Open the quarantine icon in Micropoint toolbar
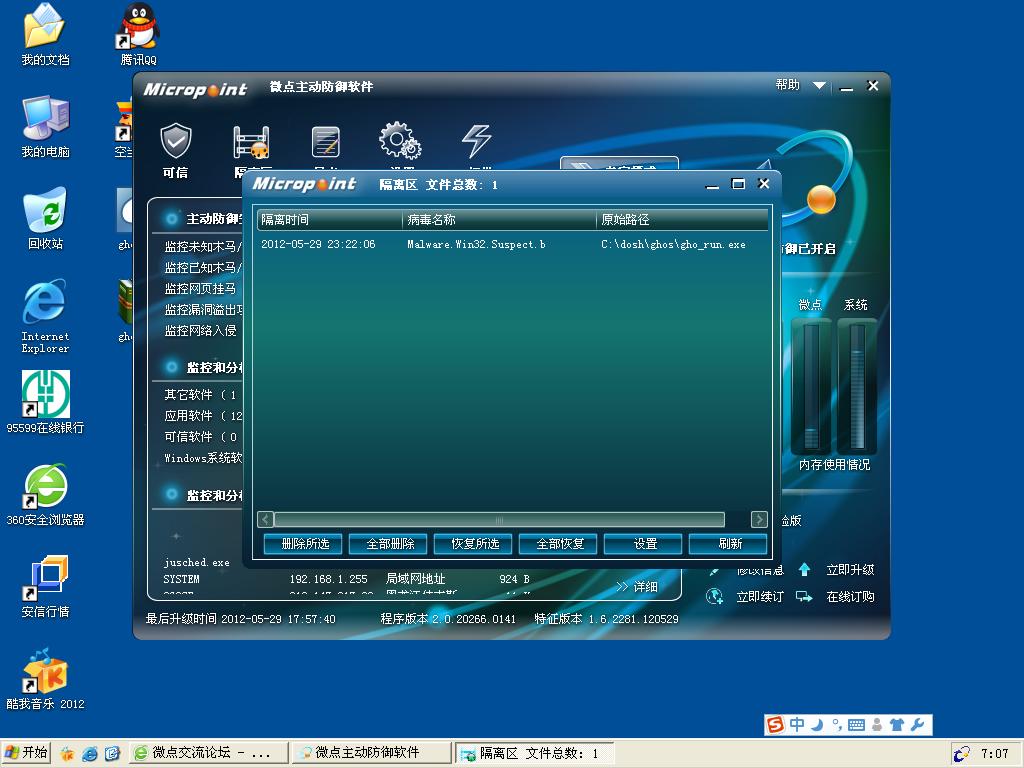This screenshot has height=768, width=1024. tap(251, 142)
